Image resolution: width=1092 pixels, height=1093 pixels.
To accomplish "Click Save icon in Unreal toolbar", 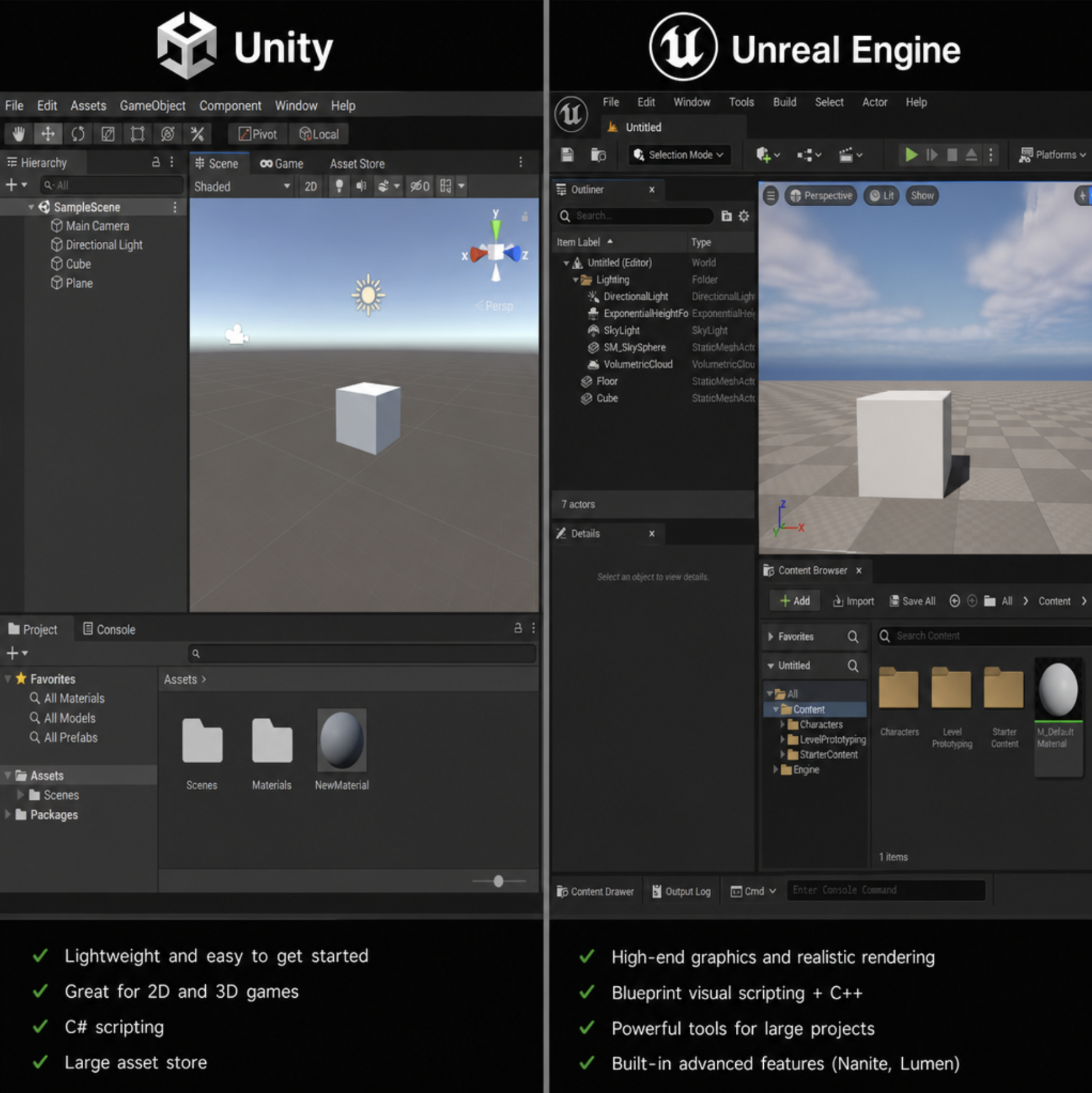I will [568, 155].
